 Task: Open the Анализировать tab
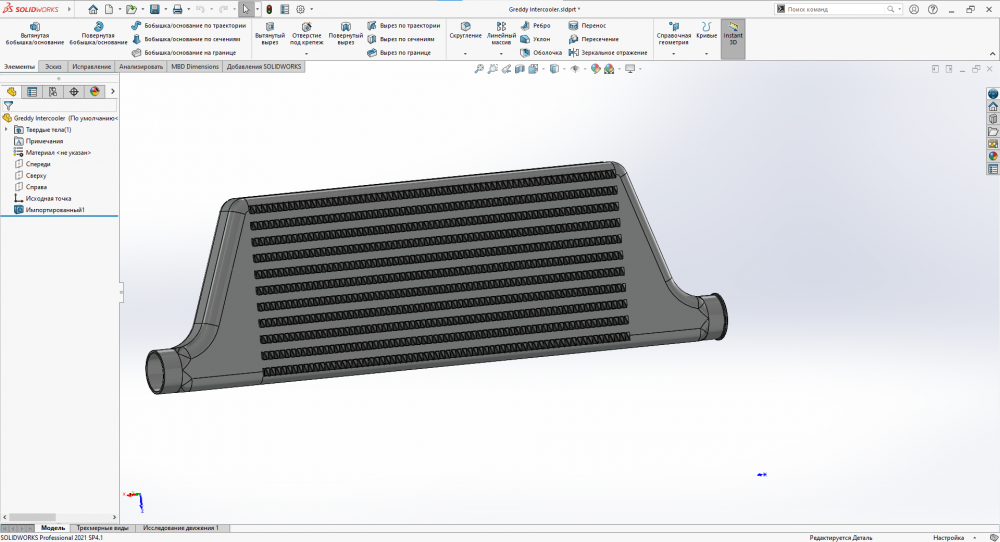coord(141,66)
